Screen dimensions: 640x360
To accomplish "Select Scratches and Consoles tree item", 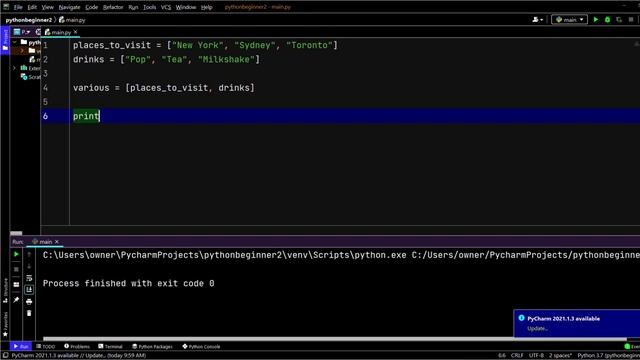I will click(x=31, y=77).
